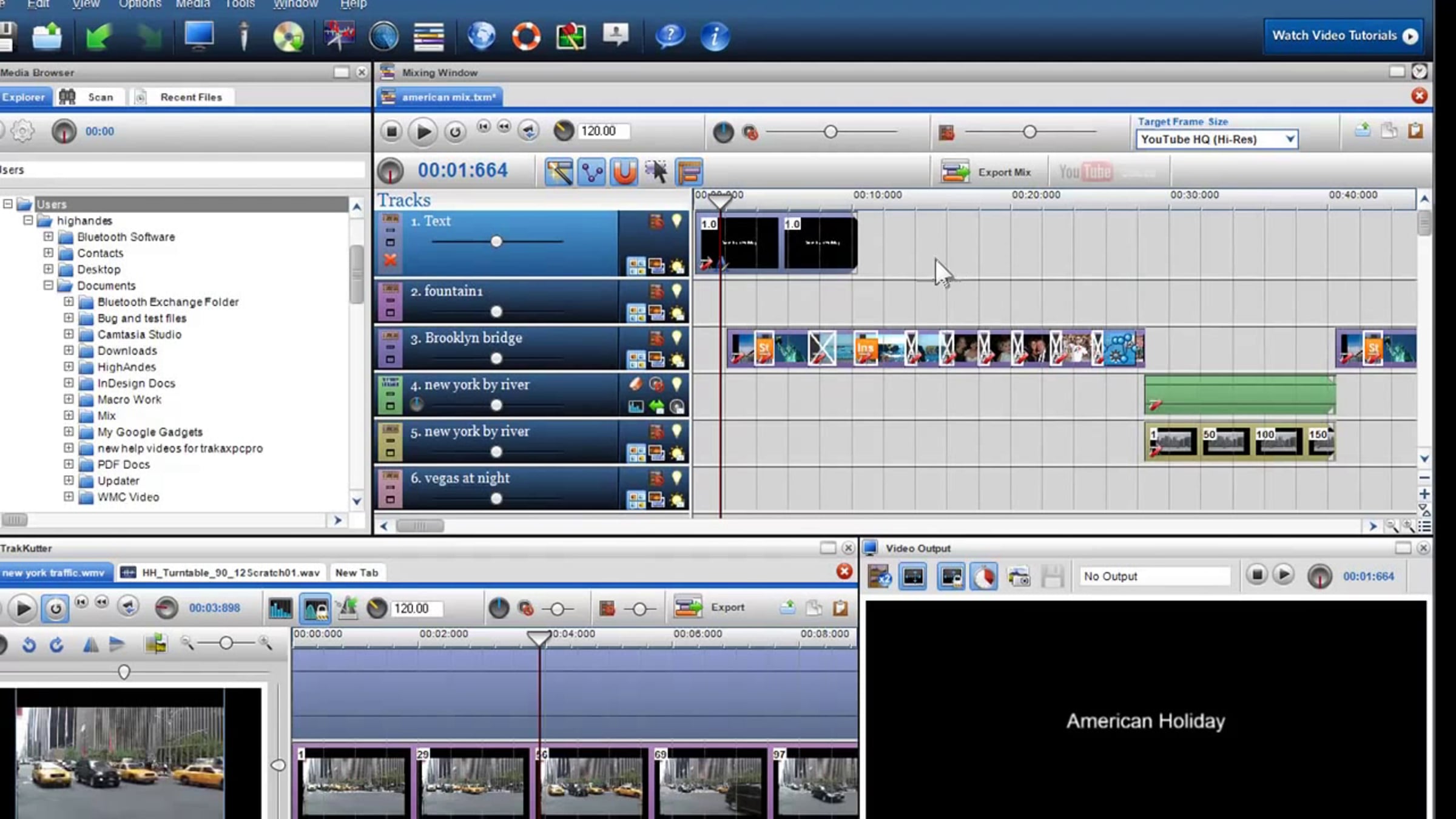Switch to Recent Files tab
This screenshot has width=1456, height=819.
tap(190, 97)
